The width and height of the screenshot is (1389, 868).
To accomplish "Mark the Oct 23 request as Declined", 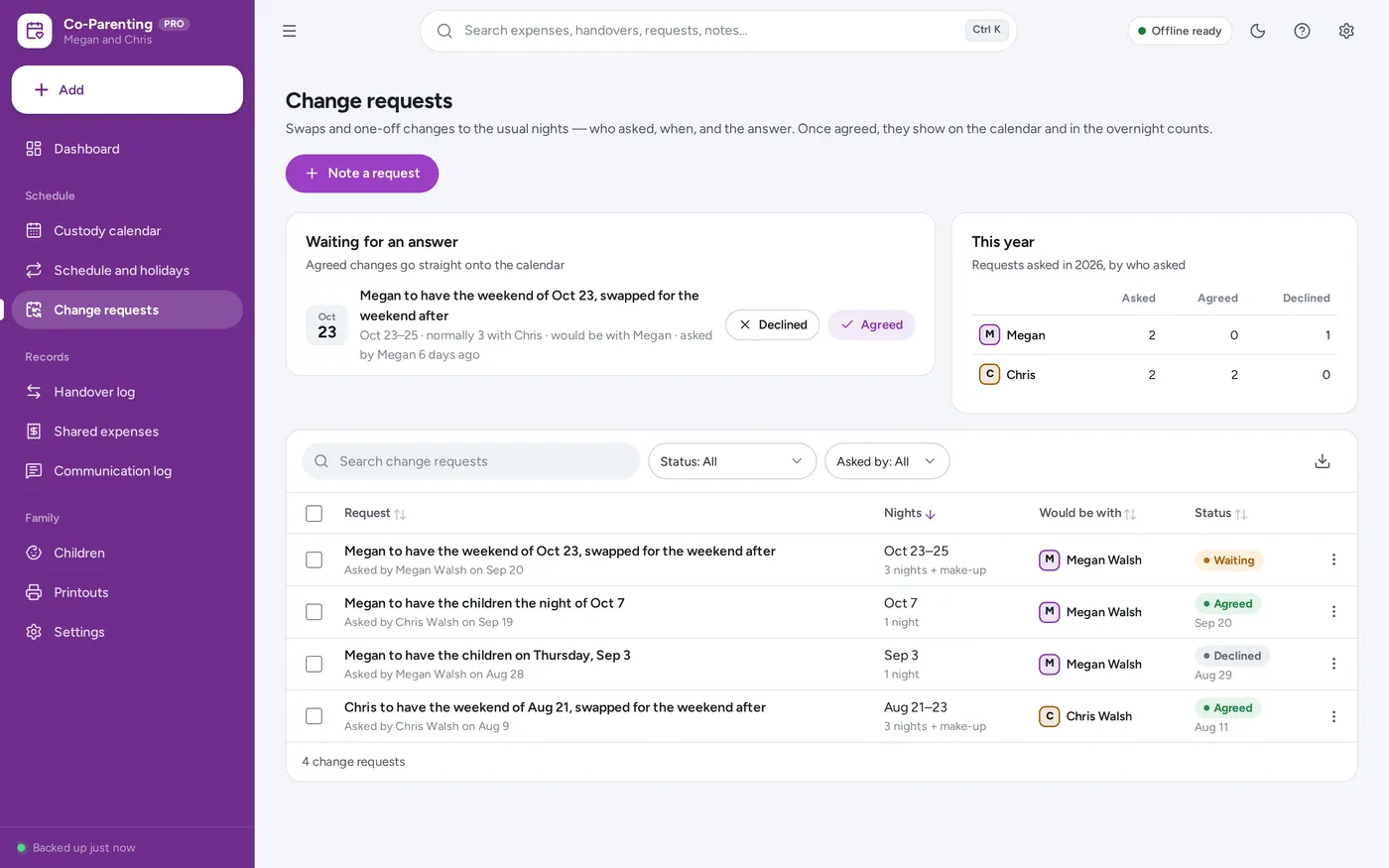I will coord(772,325).
